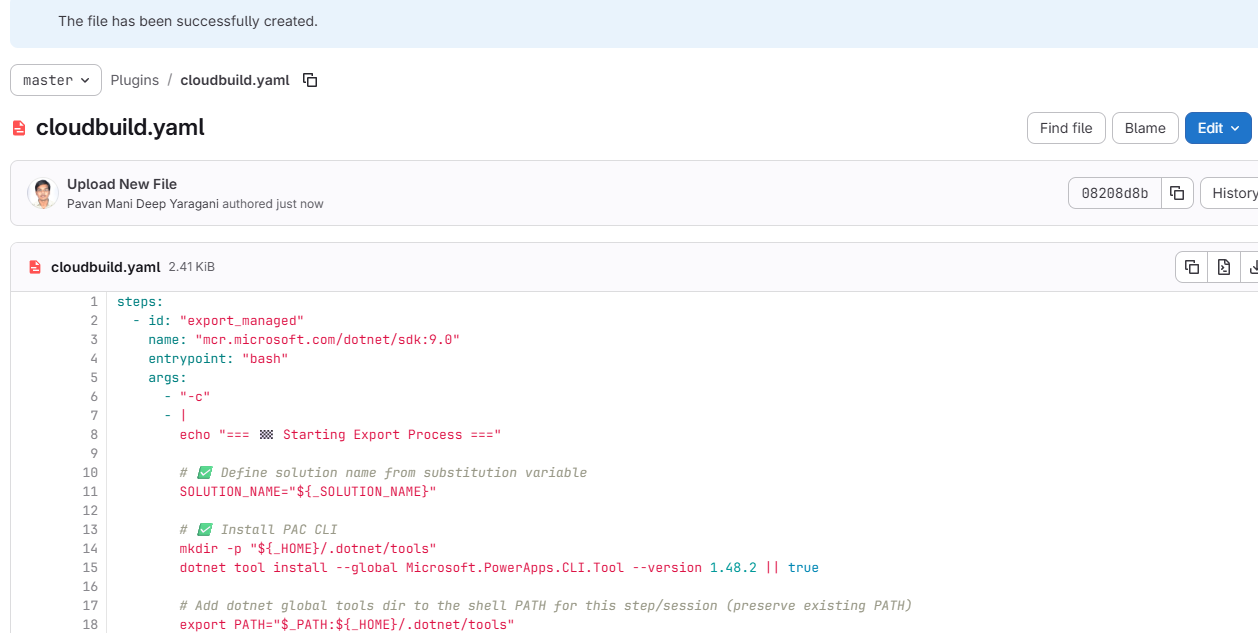Click file icon in blob header
1258x633 pixels.
[35, 267]
